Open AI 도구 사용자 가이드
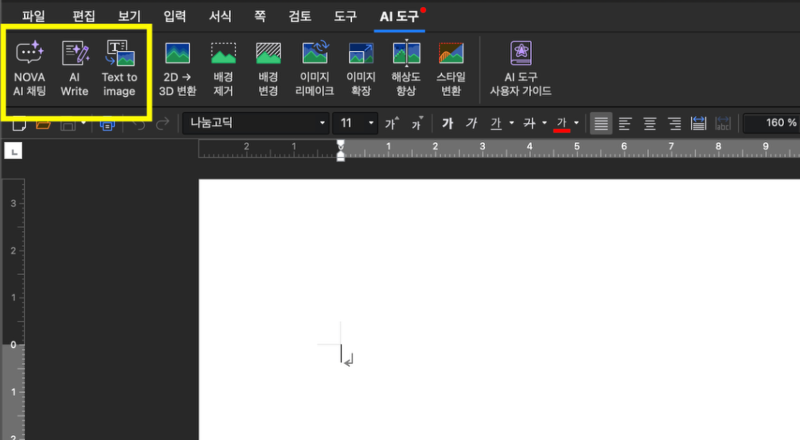The image size is (800, 440). tap(520, 69)
